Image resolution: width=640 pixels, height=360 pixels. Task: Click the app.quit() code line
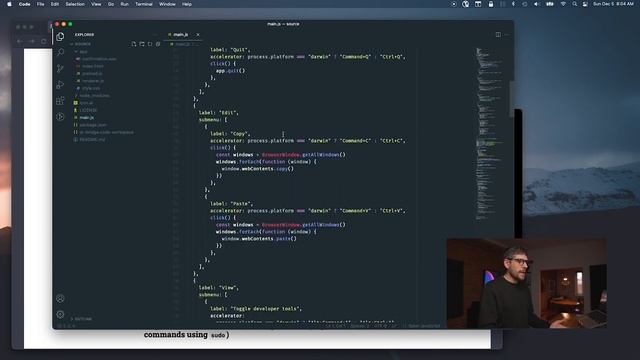231,71
